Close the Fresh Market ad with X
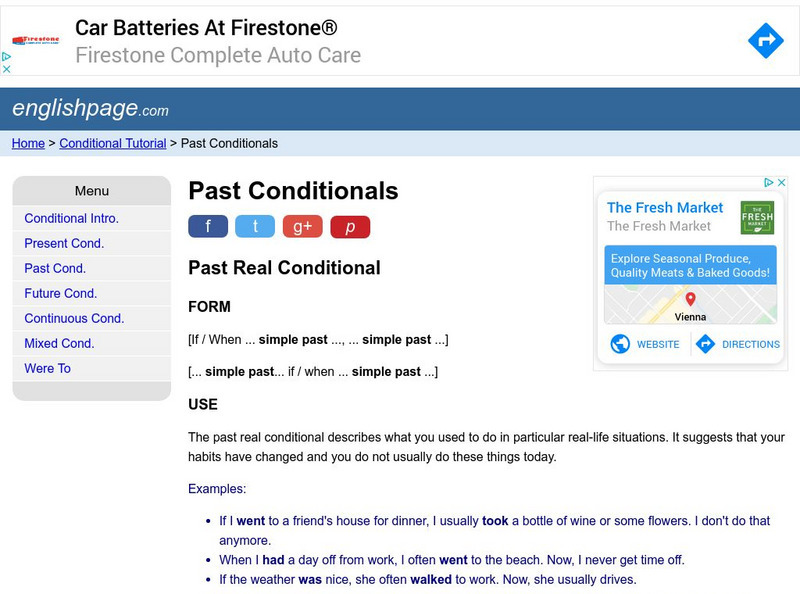Viewport: 800px width, 594px height. pyautogui.click(x=782, y=183)
